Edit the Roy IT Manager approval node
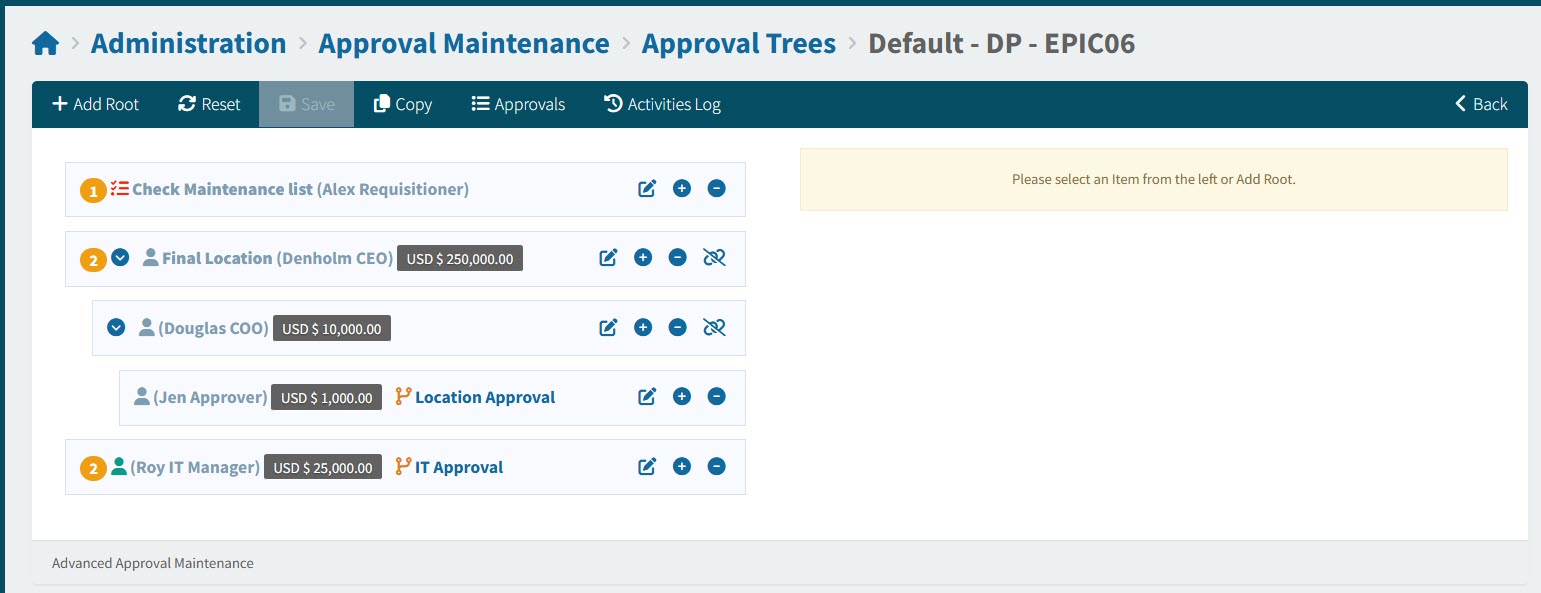This screenshot has height=593, width=1541. pyautogui.click(x=646, y=466)
